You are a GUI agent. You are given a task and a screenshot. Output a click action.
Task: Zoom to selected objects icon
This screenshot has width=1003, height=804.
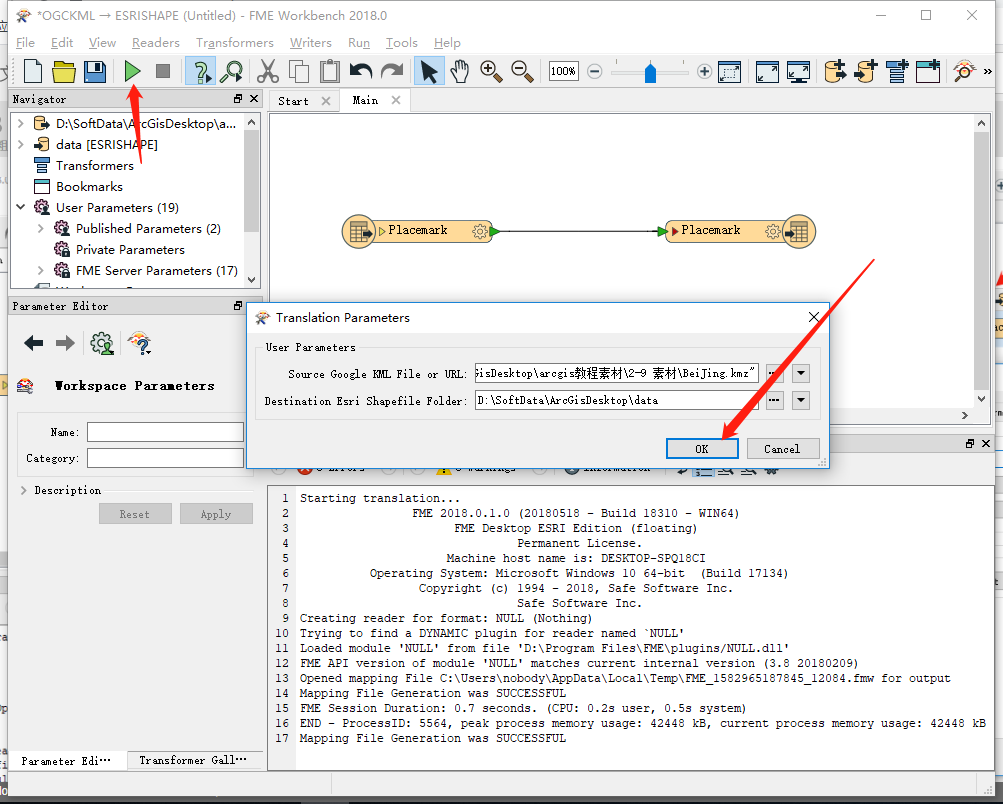729,71
